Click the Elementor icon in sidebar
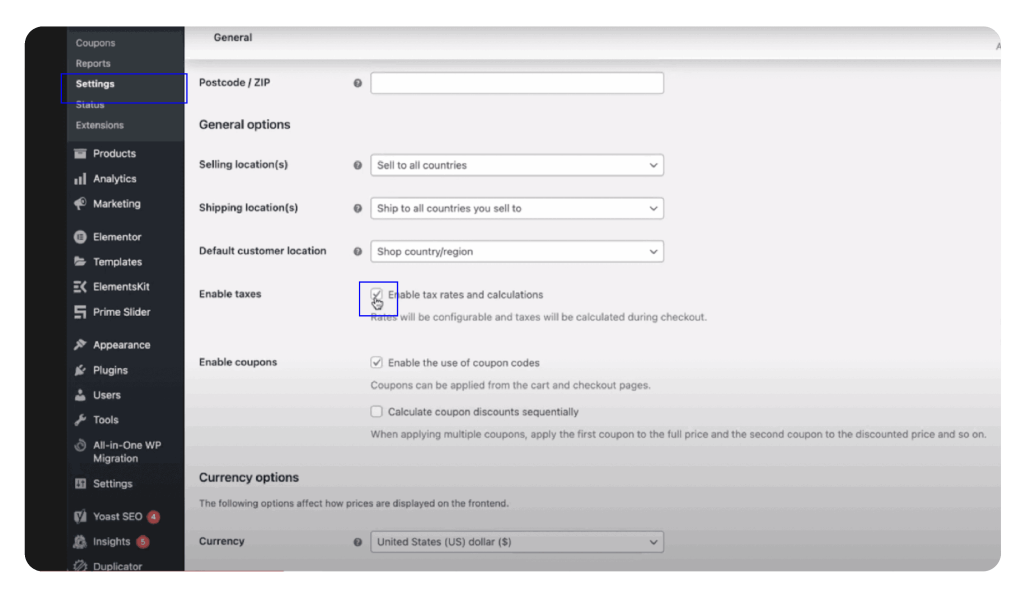Viewport: 1024px width, 606px height. click(80, 237)
